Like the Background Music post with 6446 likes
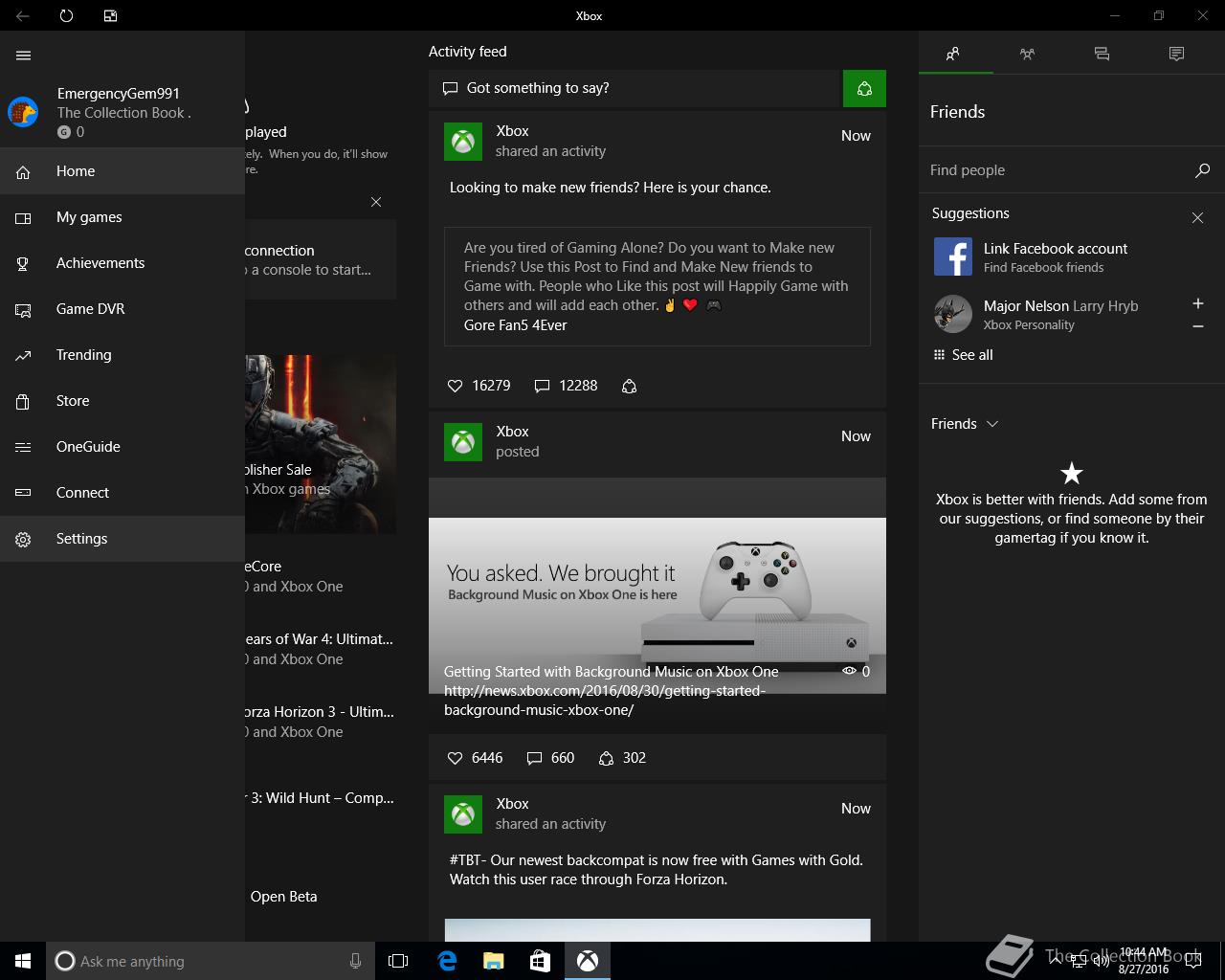 pyautogui.click(x=456, y=758)
